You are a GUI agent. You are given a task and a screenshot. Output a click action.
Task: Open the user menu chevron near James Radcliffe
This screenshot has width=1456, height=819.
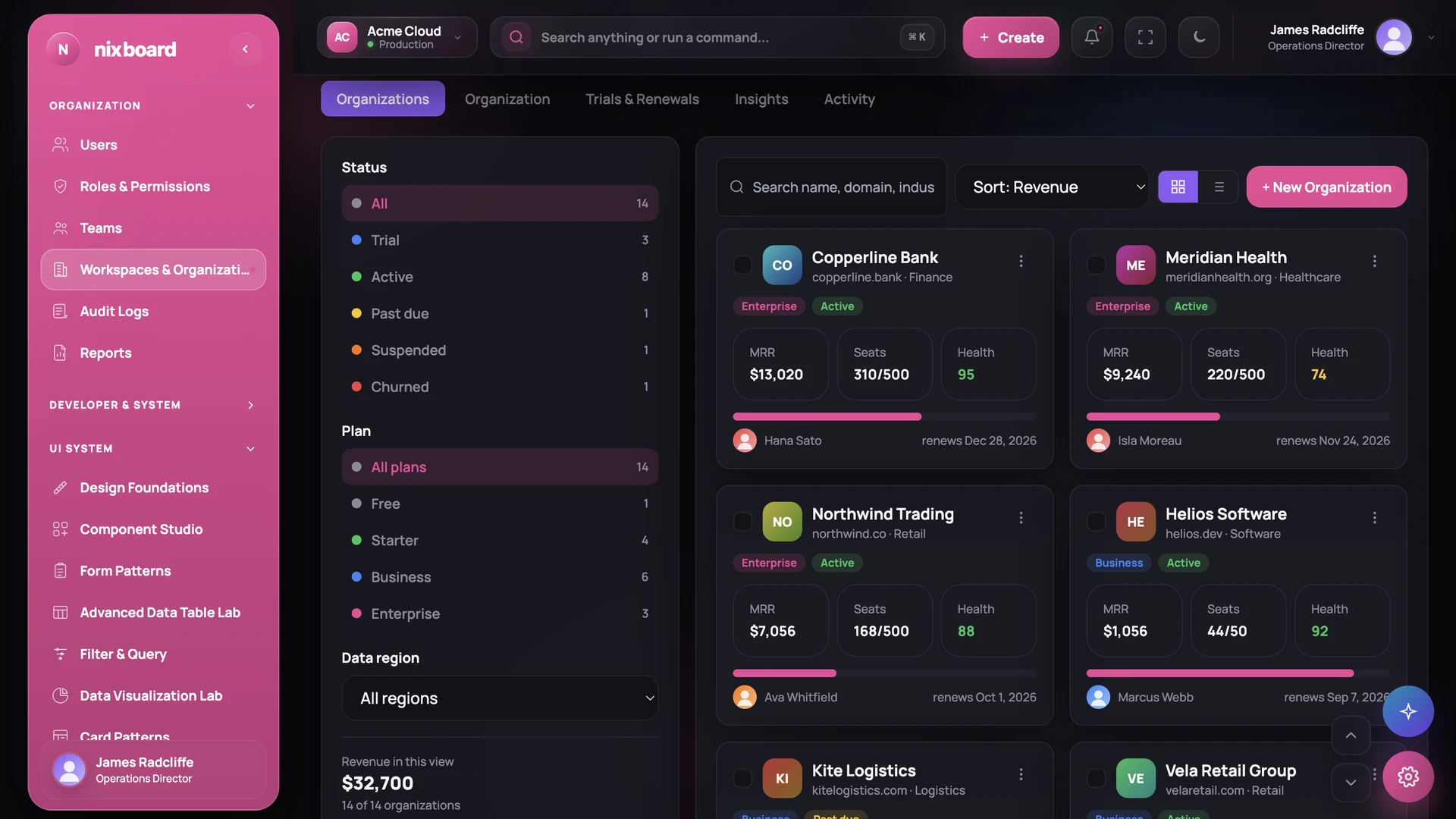coord(1431,37)
